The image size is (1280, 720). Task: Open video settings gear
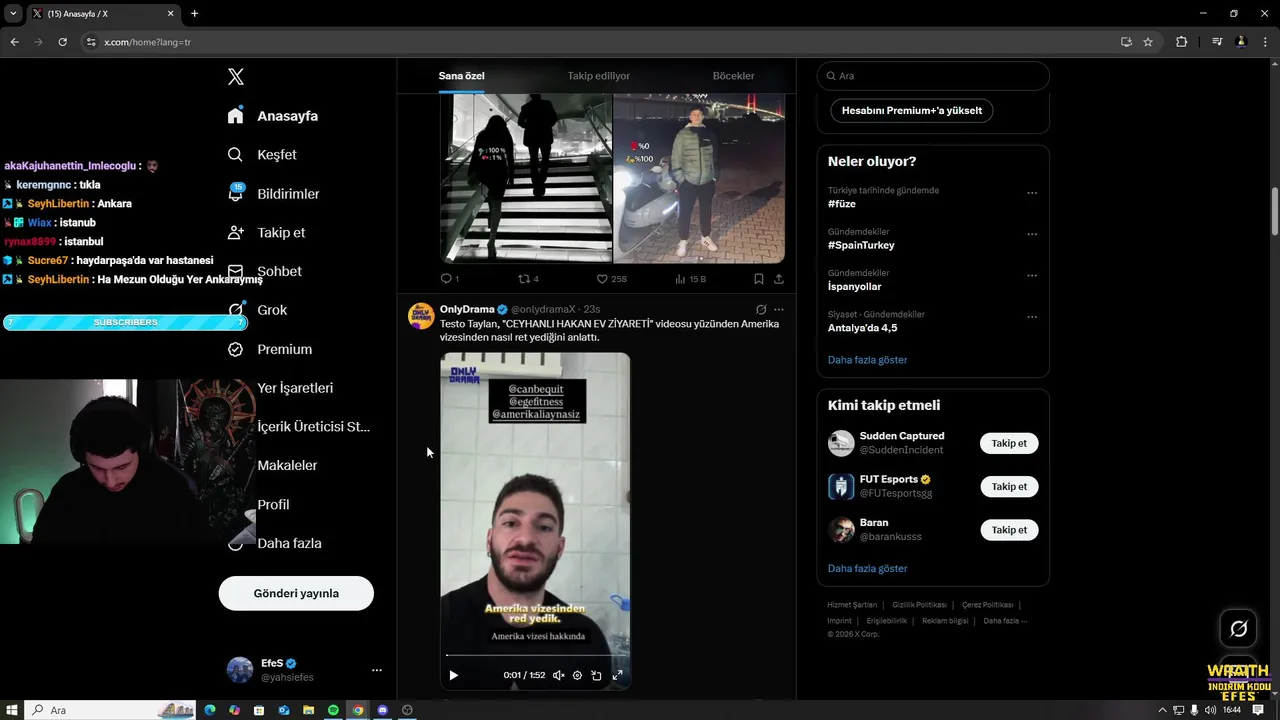pyautogui.click(x=577, y=675)
